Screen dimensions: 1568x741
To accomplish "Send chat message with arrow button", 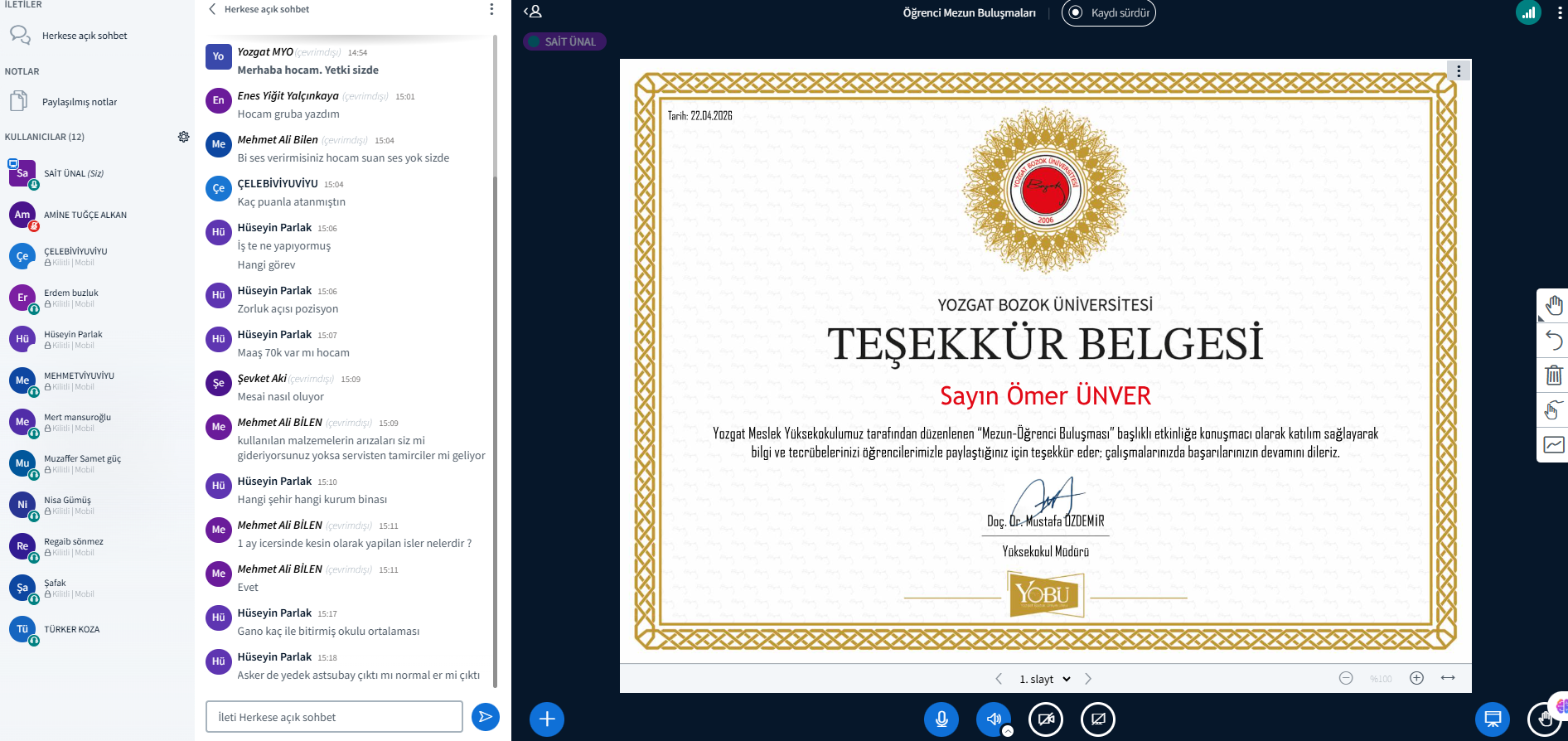I will click(486, 717).
